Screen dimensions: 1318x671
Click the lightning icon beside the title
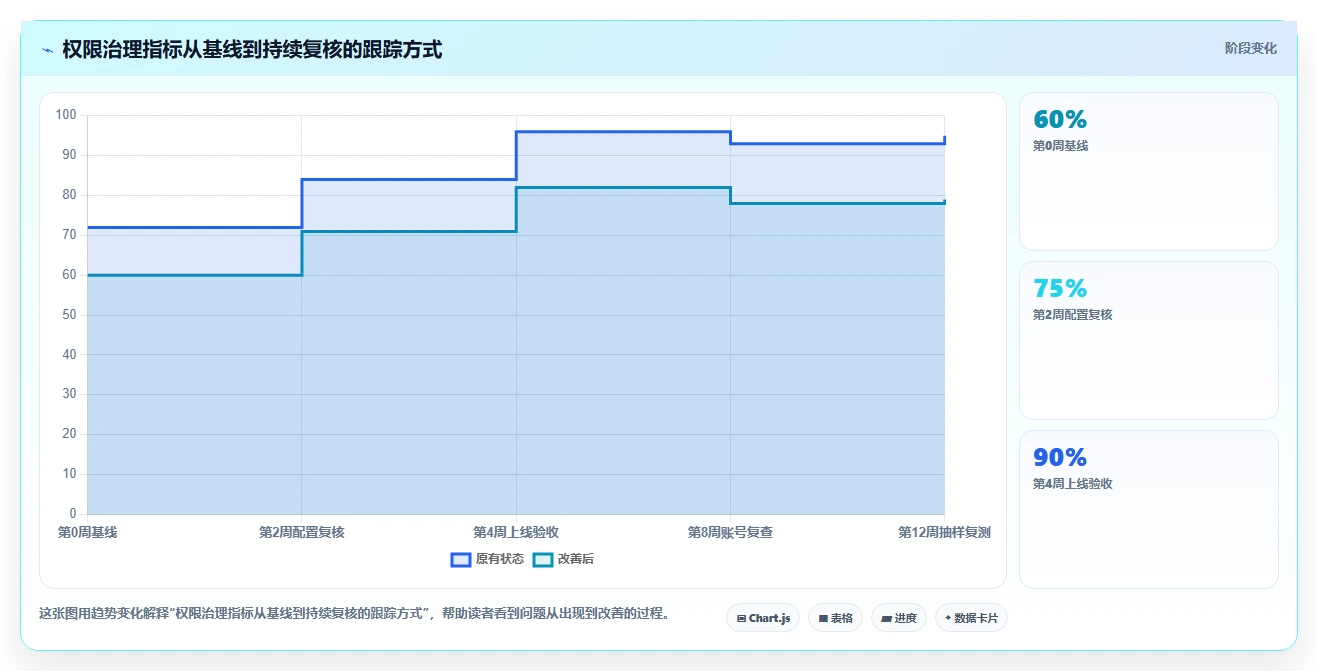coord(47,50)
